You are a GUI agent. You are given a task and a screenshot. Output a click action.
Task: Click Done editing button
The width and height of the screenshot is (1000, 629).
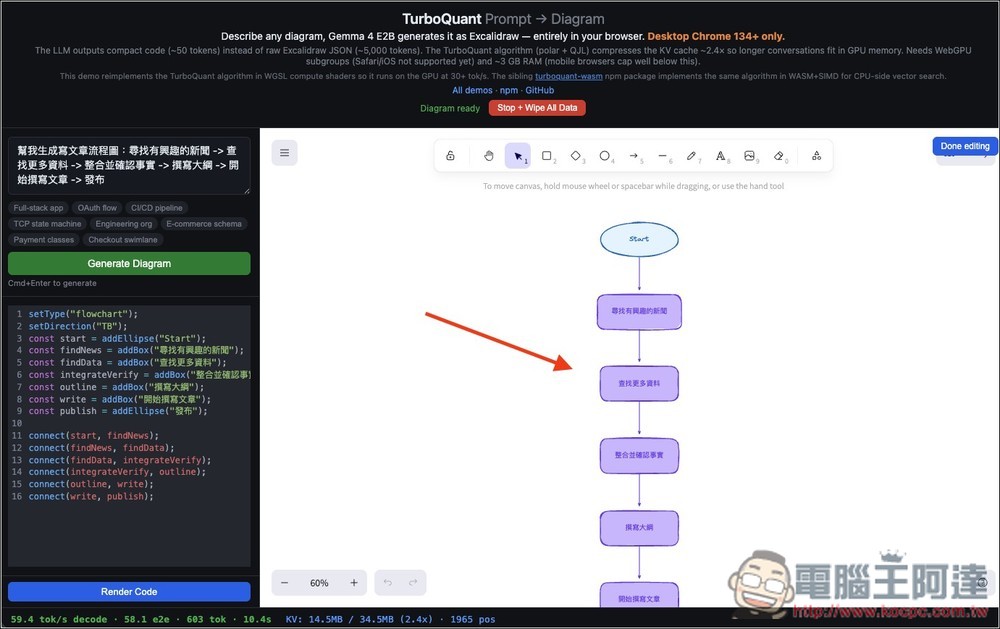point(965,146)
